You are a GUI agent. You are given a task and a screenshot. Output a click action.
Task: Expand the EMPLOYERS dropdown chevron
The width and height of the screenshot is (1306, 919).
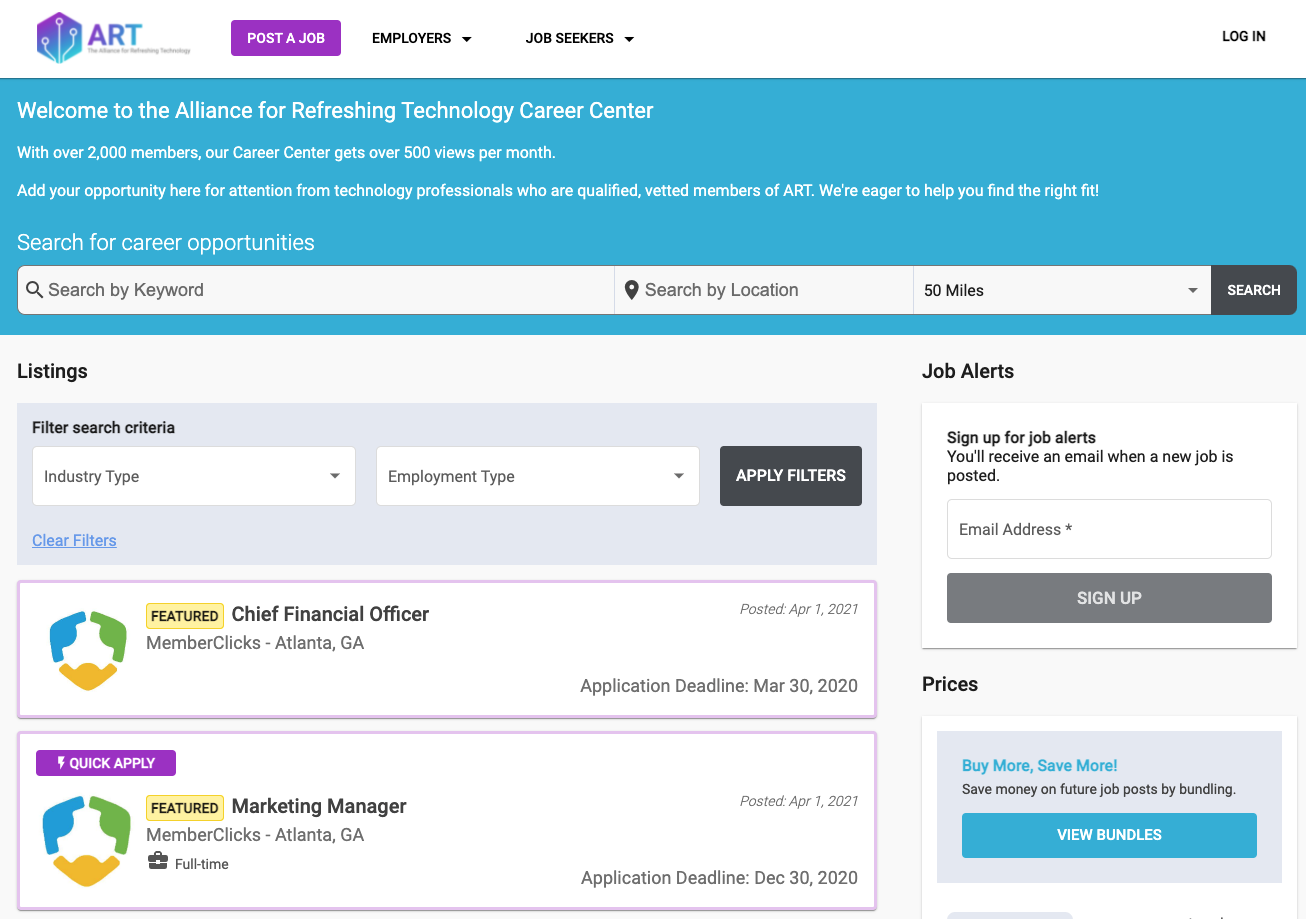pyautogui.click(x=466, y=38)
